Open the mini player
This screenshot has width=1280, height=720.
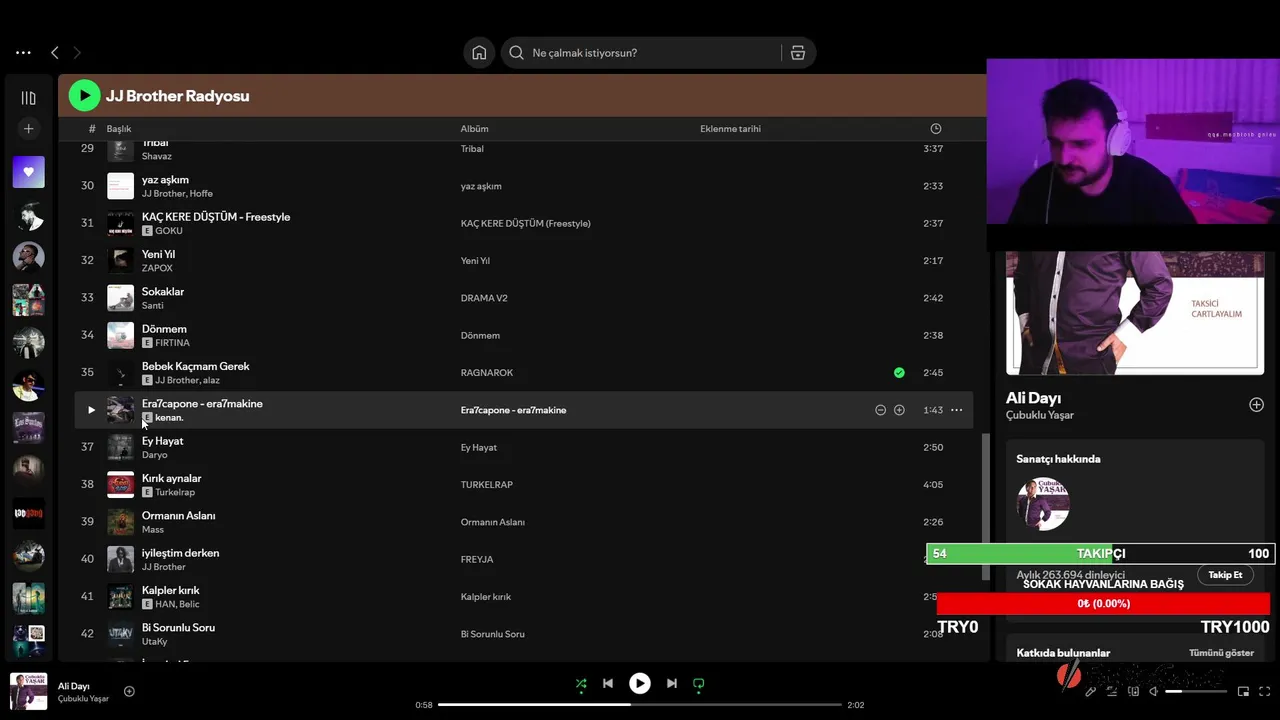[1243, 691]
